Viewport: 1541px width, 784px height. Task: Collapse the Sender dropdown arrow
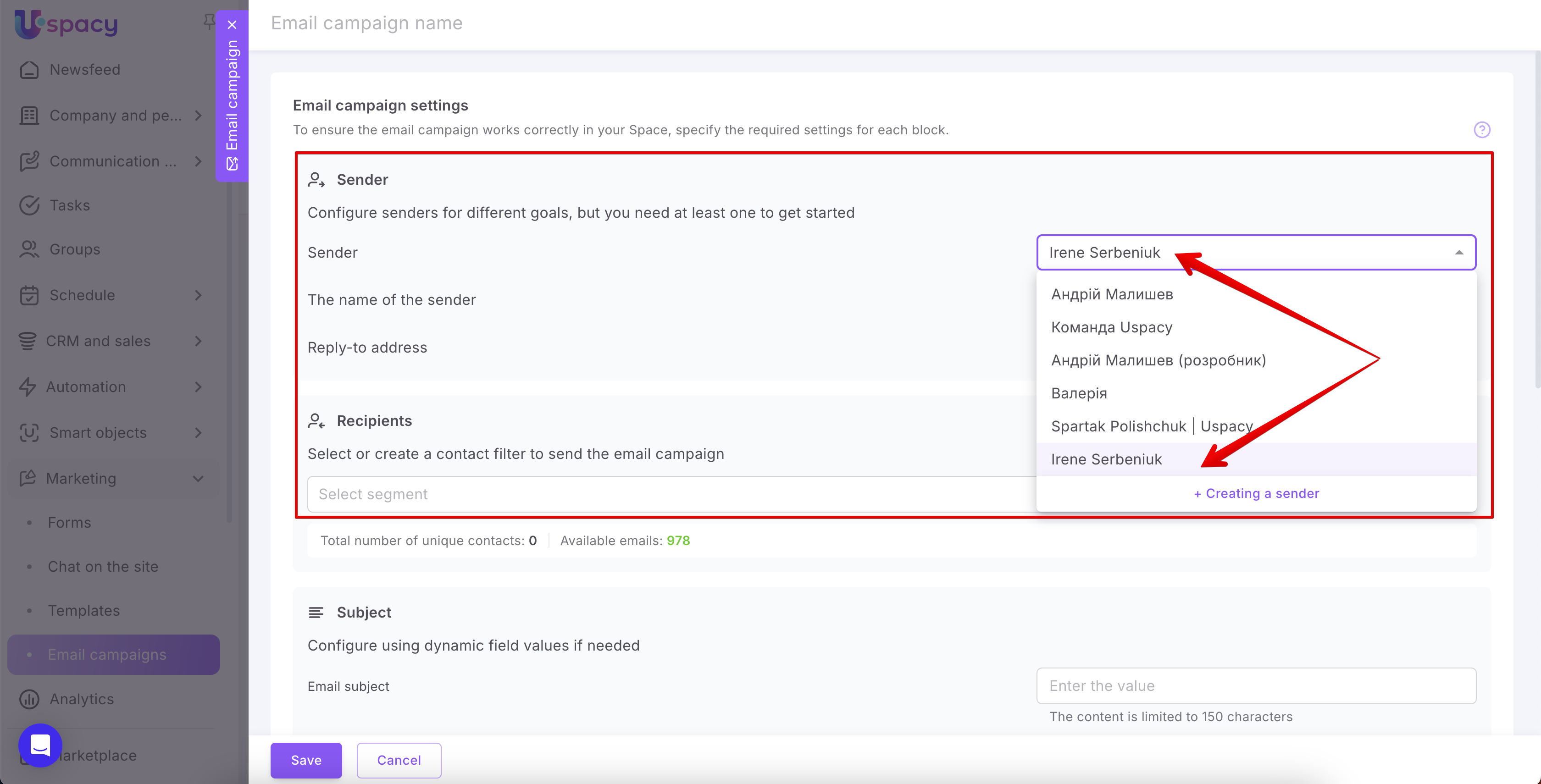[x=1458, y=252]
